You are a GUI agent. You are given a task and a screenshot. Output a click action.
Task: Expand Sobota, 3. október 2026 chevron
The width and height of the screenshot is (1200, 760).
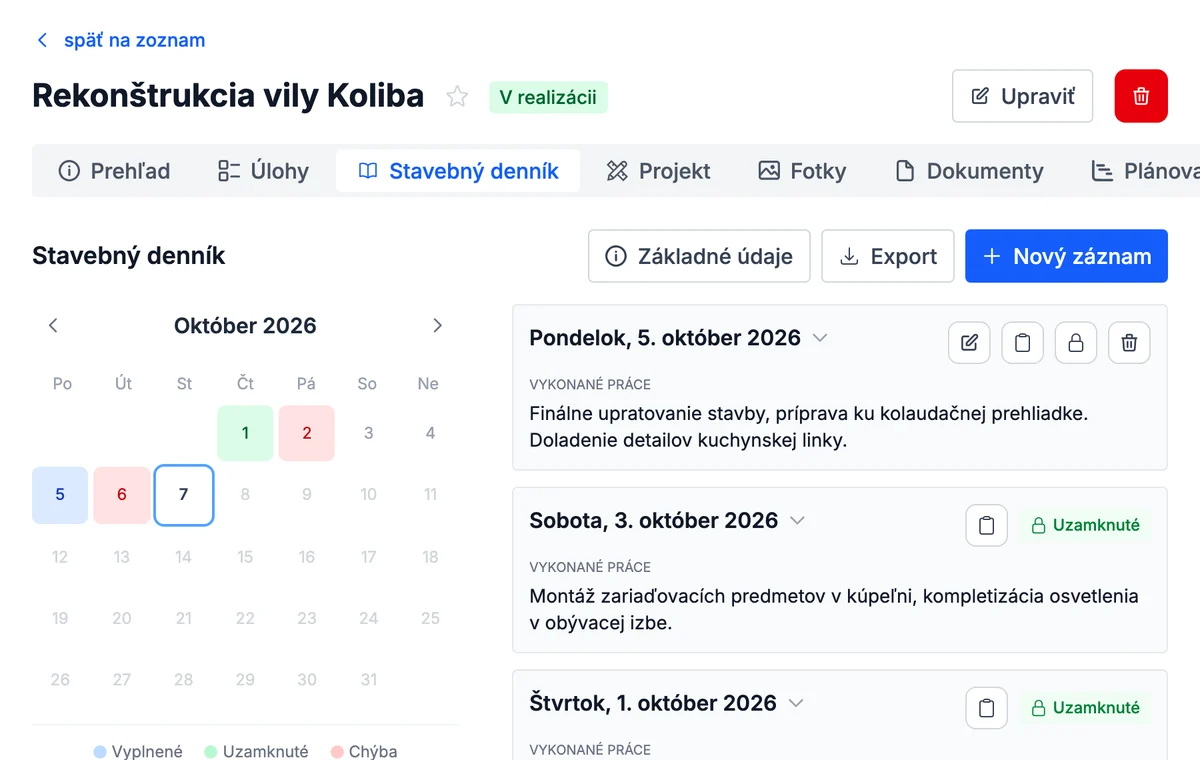pos(797,521)
